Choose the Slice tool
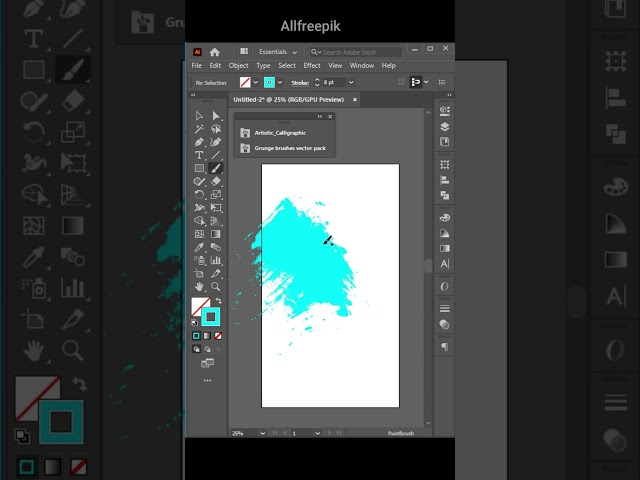The image size is (640, 480). click(x=216, y=273)
